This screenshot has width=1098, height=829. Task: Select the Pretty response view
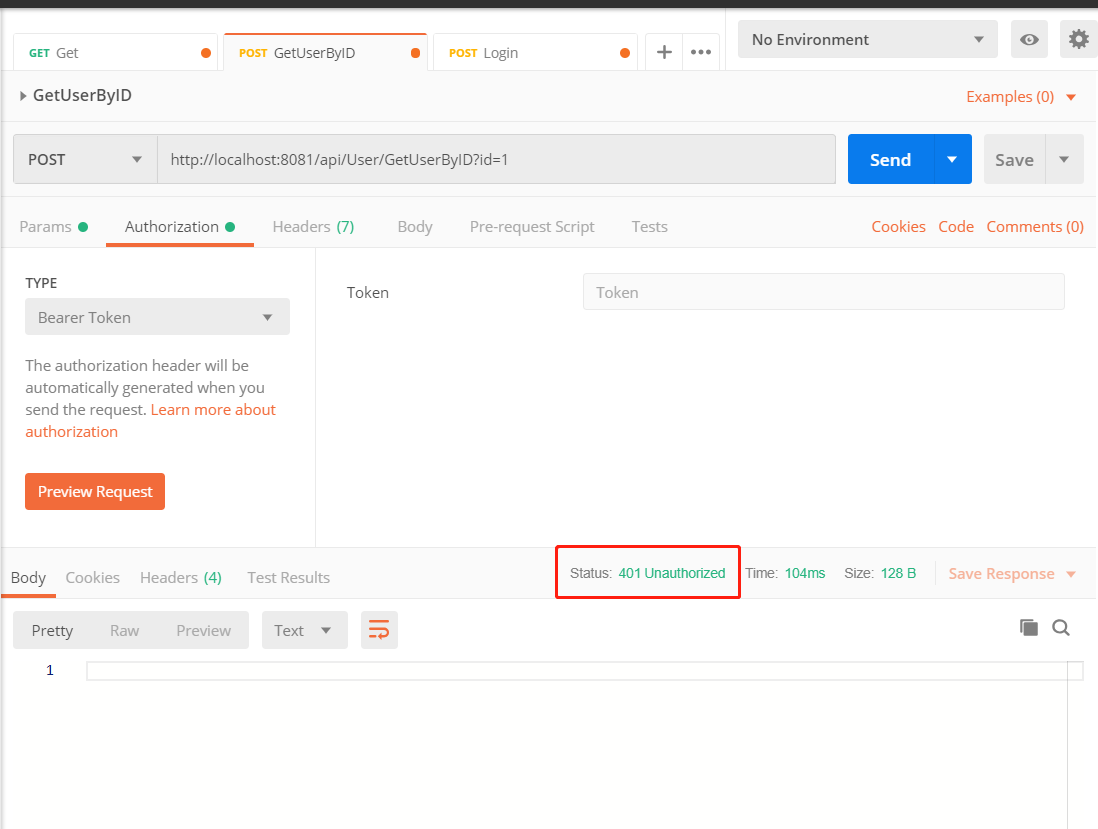(x=52, y=630)
